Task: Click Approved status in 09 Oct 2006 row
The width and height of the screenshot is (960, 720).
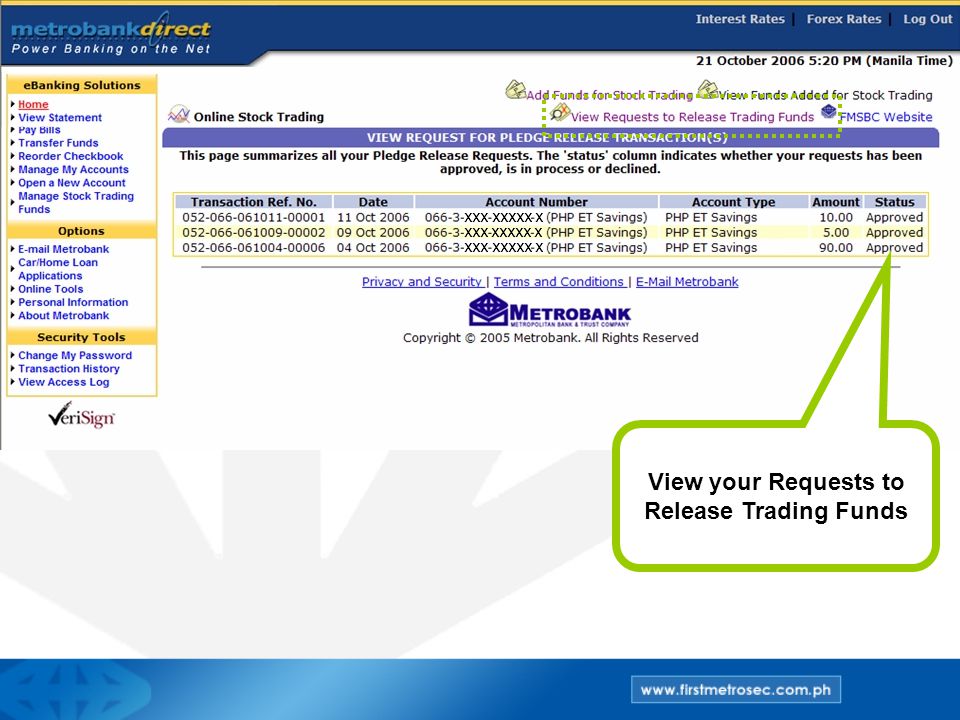Action: click(894, 233)
